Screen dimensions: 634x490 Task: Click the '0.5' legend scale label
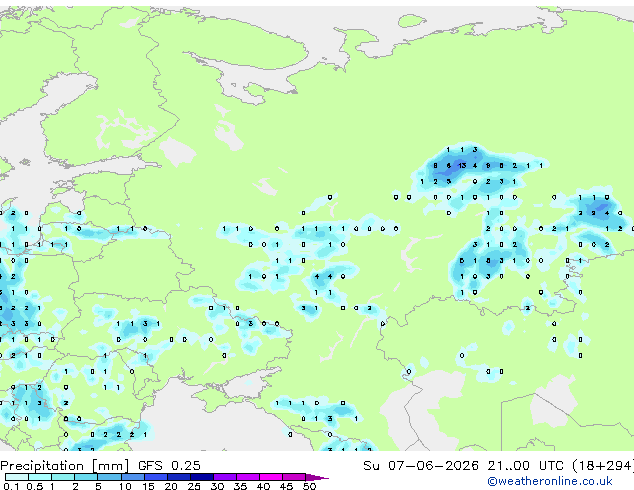click(34, 486)
